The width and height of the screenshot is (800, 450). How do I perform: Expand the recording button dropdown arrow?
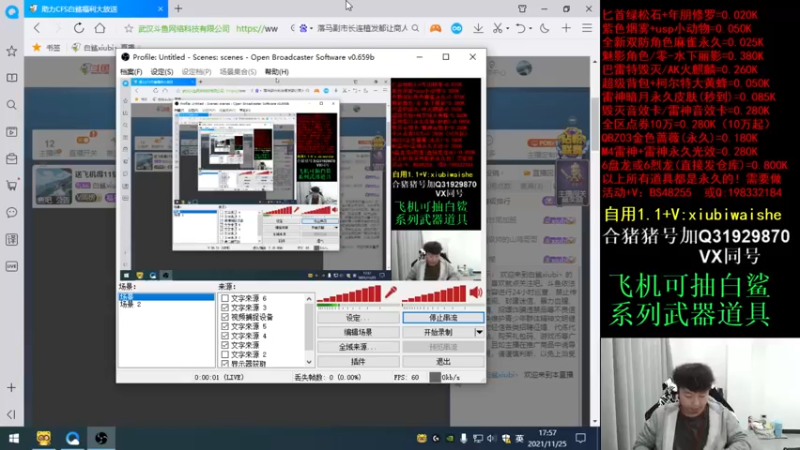[x=479, y=332]
